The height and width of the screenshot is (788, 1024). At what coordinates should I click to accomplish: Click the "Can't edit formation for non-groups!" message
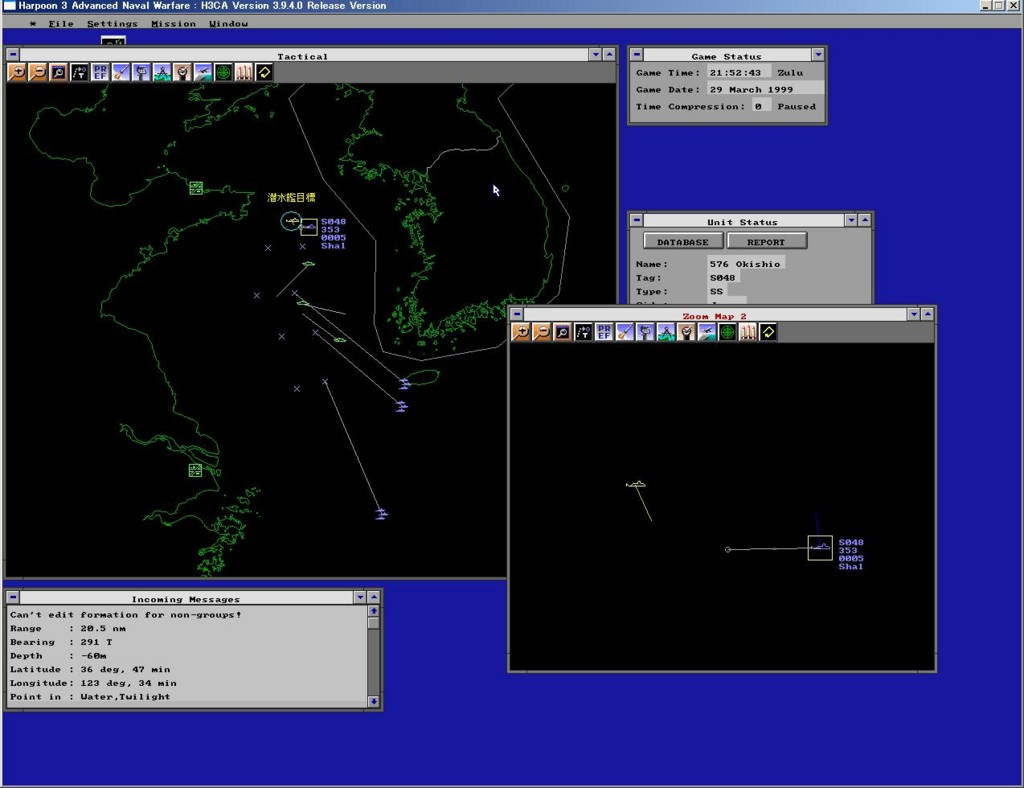pos(125,614)
